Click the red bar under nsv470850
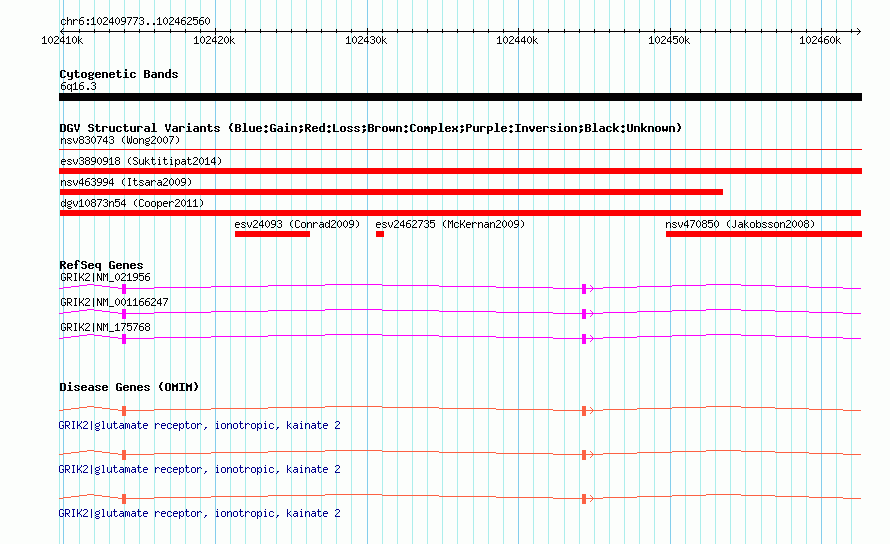This screenshot has width=890, height=544. click(x=764, y=234)
